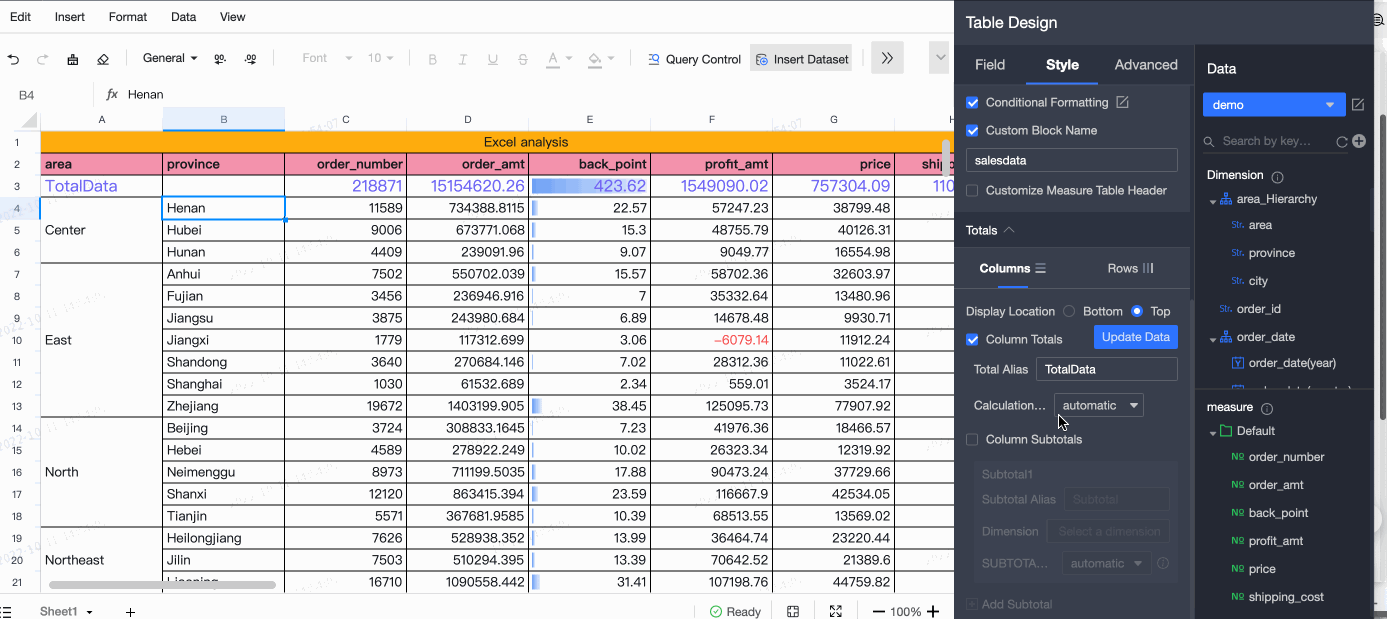Refresh the dataset field list

pos(1342,142)
